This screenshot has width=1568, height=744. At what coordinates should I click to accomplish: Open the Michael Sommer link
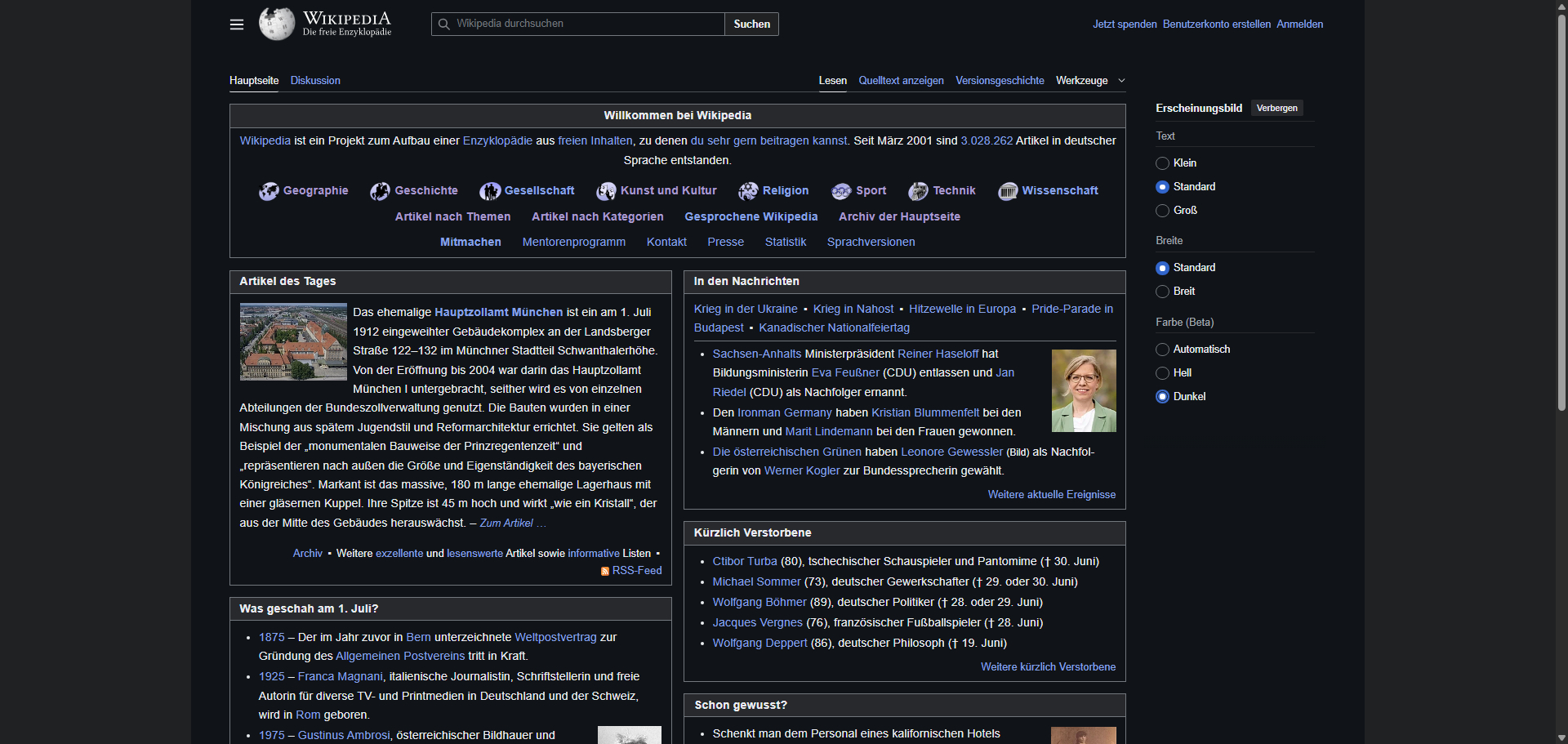(x=756, y=581)
